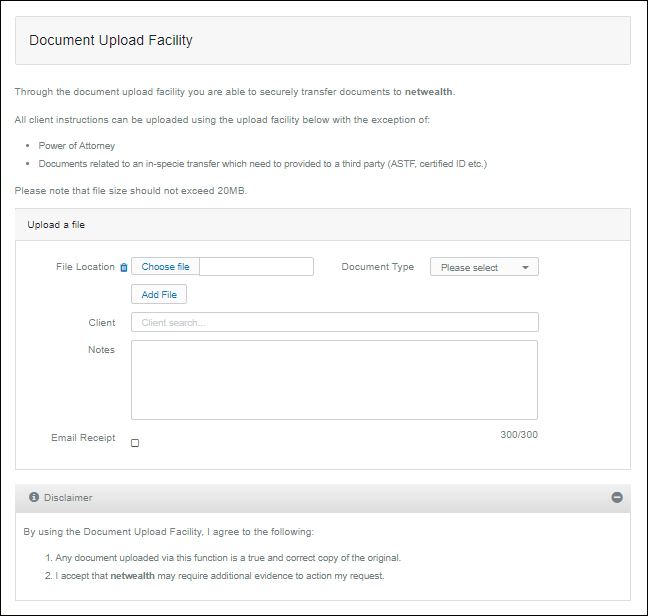Screen dimensions: 648x616
Task: Click the Notes field label
Action: [x=101, y=350]
